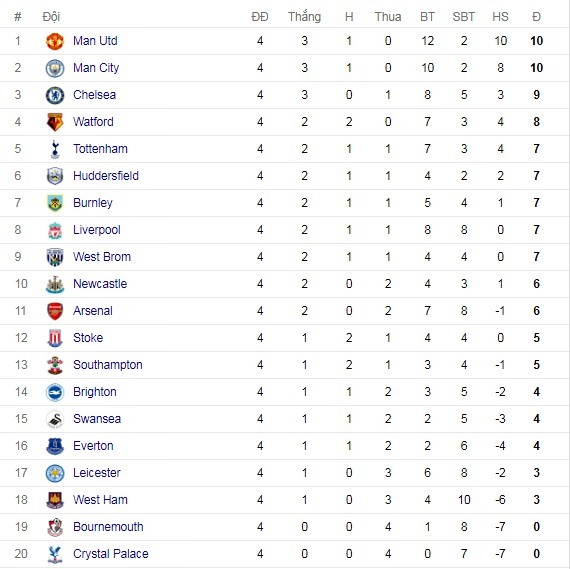
Task: Click the Watford club crest
Action: pos(55,122)
